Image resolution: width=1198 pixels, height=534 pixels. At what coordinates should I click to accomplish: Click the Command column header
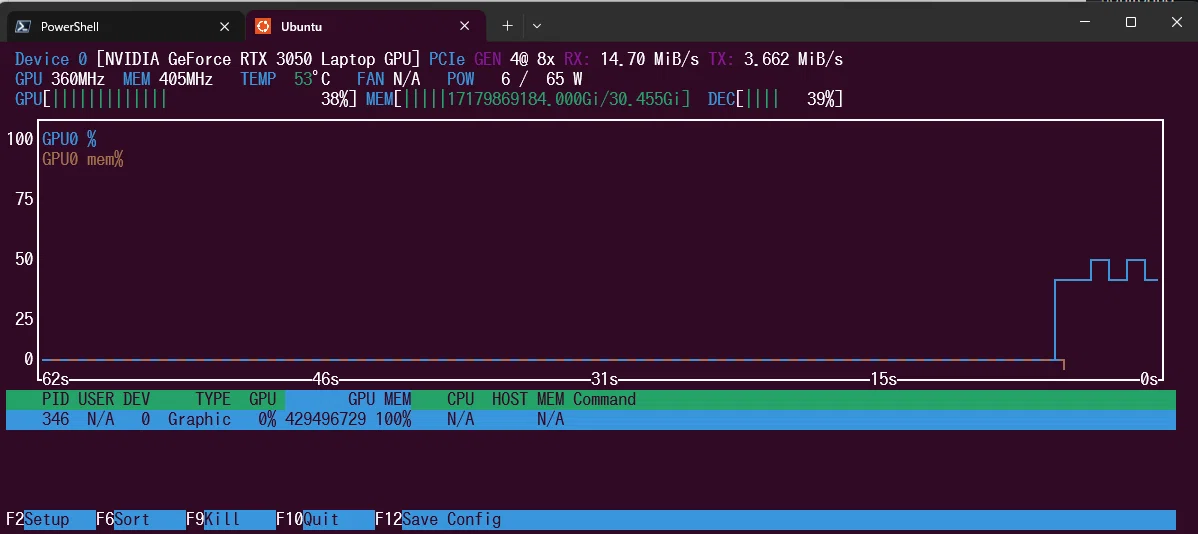pos(604,399)
